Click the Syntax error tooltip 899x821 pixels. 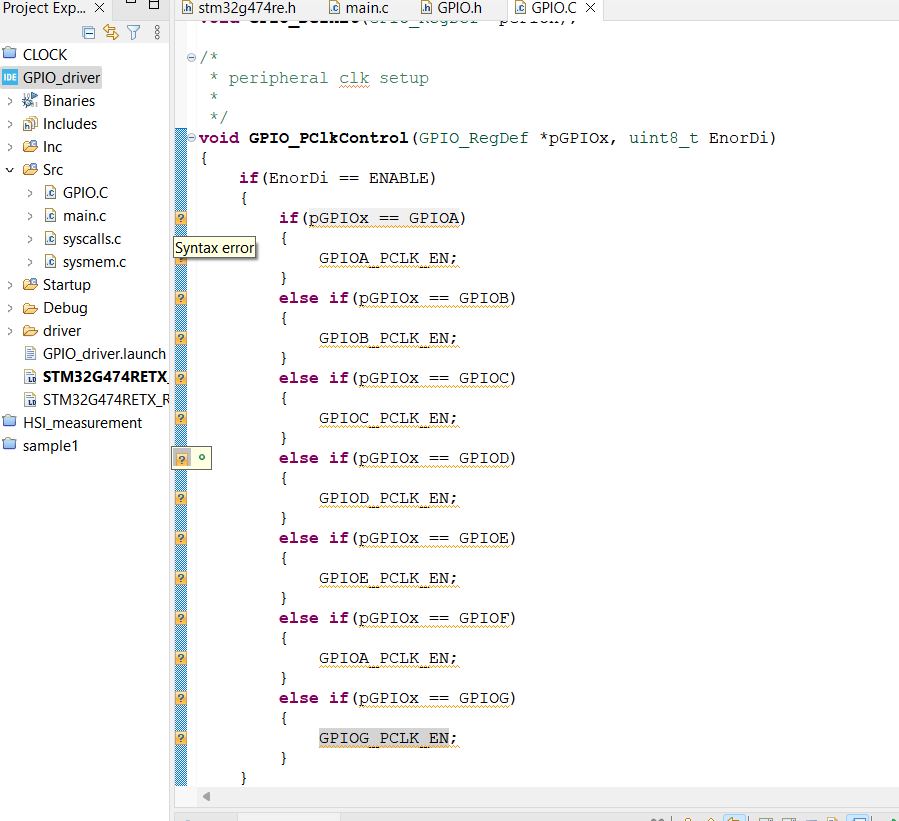tap(214, 247)
